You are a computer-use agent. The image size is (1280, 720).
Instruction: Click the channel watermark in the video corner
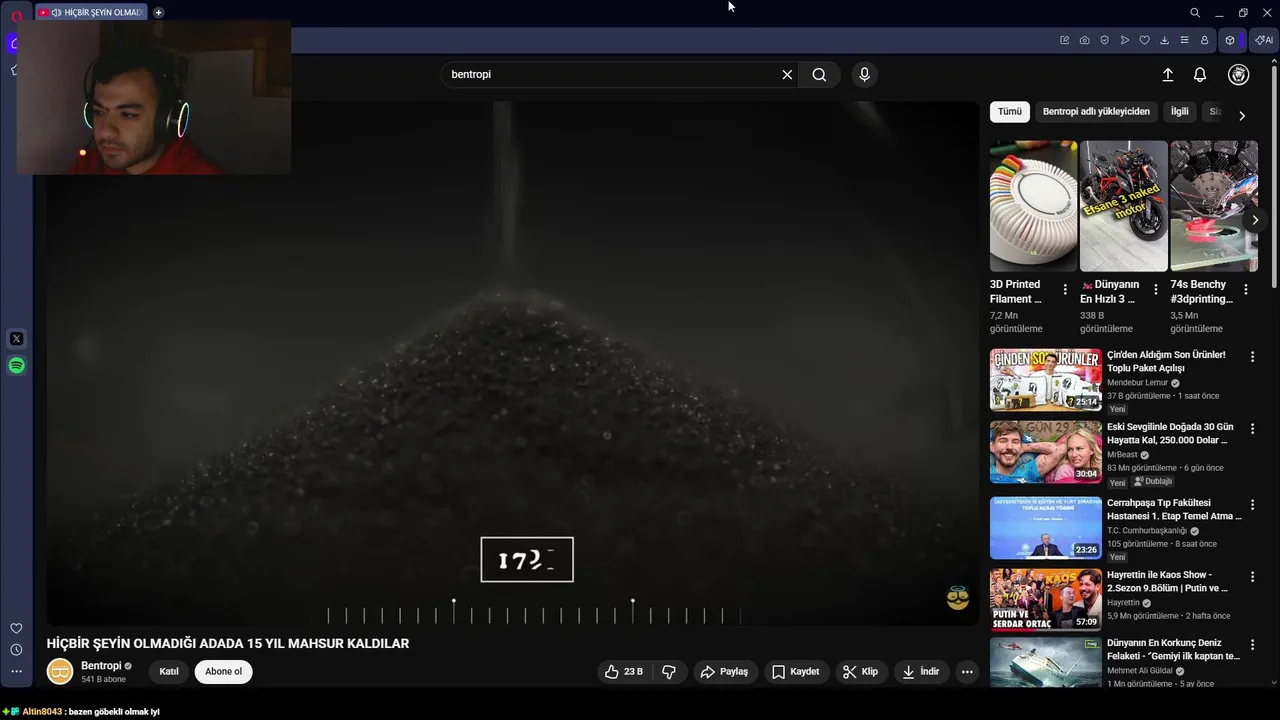[958, 598]
